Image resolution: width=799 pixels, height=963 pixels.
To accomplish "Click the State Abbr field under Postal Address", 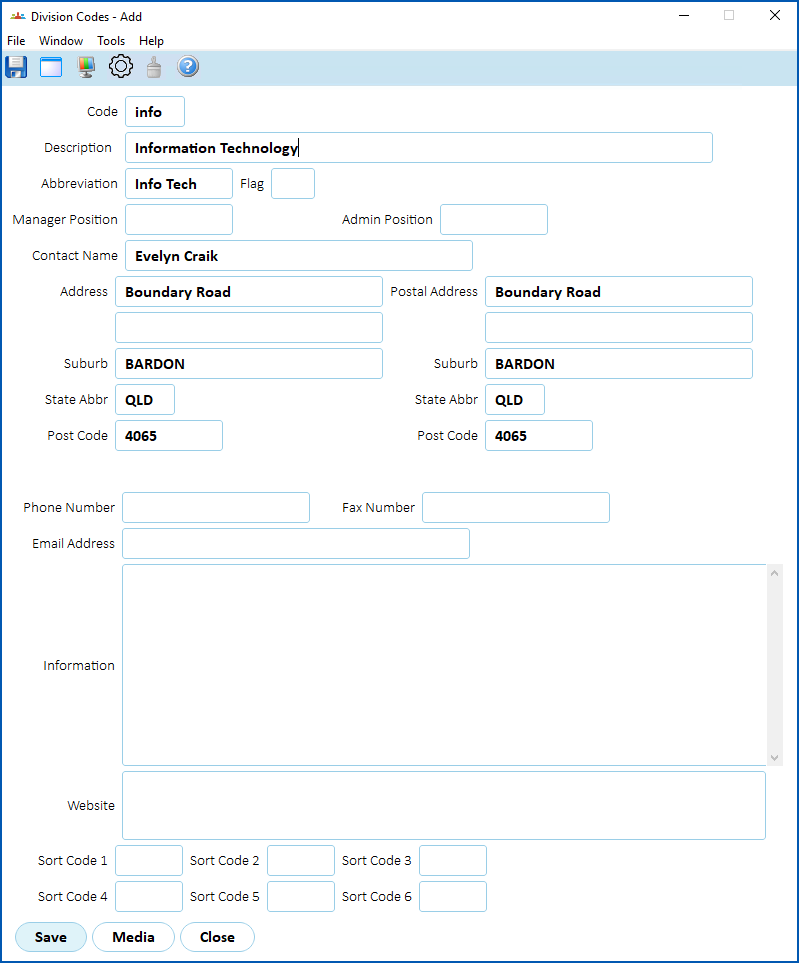I will tap(515, 400).
